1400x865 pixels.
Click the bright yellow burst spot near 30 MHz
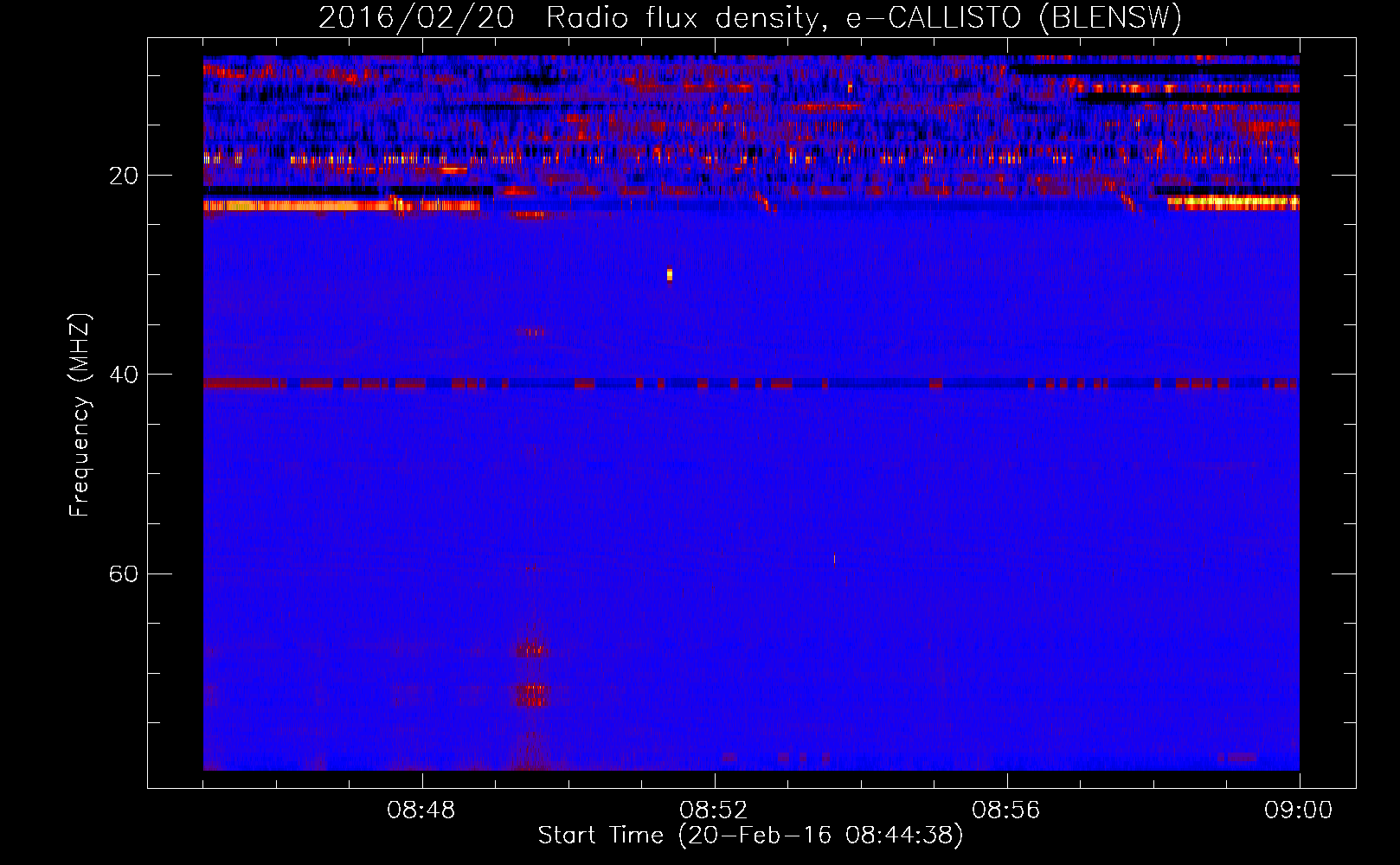click(670, 275)
